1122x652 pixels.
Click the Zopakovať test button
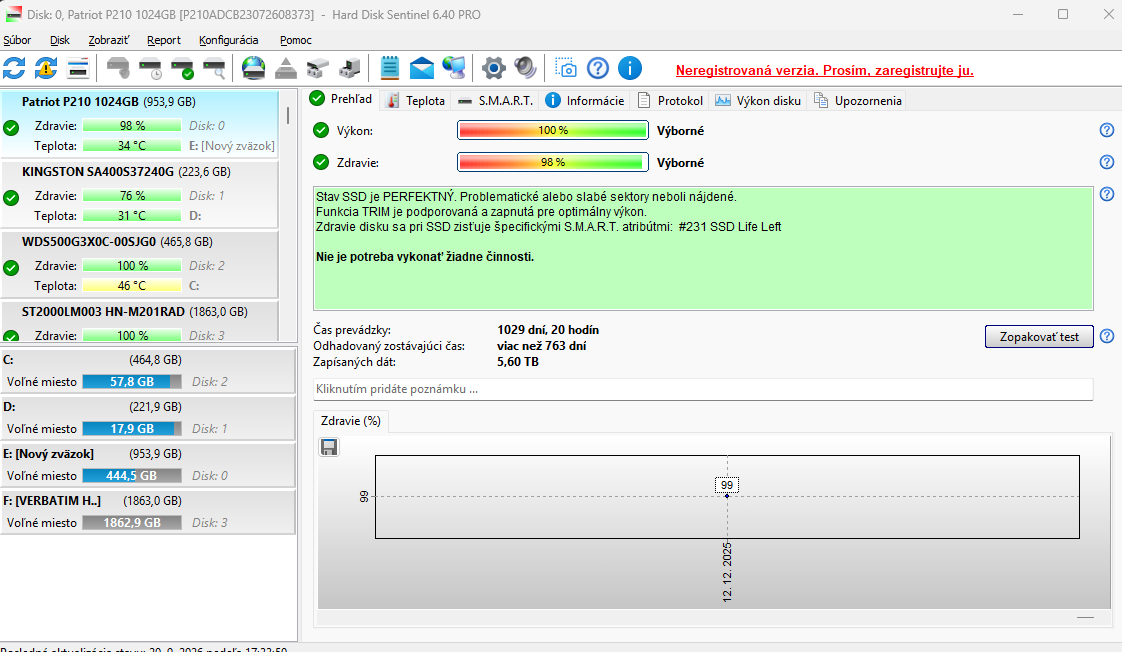point(1039,336)
